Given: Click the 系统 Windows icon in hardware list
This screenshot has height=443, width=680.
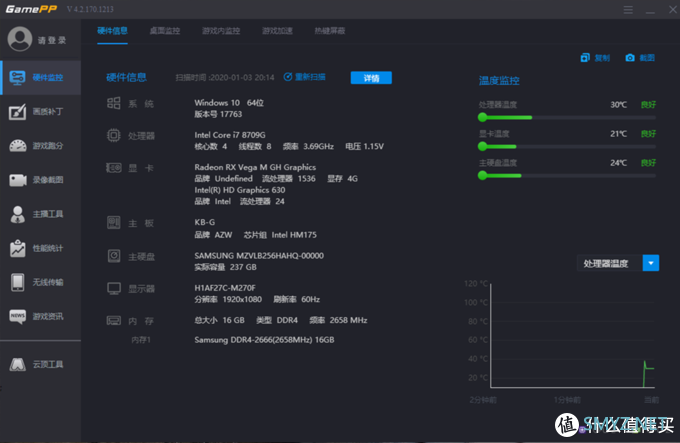Looking at the screenshot, I should (x=114, y=103).
